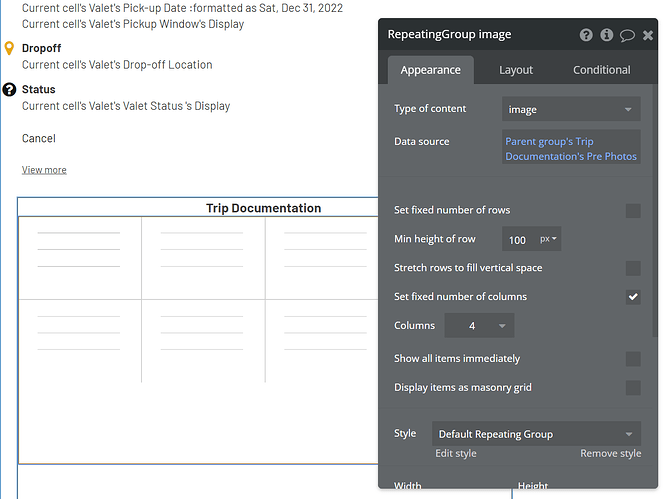Viewport: 668px width, 499px height.
Task: Click the Edit style link
Action: [x=455, y=453]
